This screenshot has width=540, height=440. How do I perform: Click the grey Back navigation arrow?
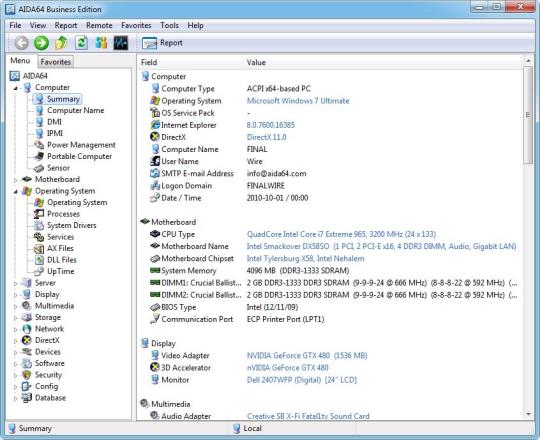click(x=21, y=43)
